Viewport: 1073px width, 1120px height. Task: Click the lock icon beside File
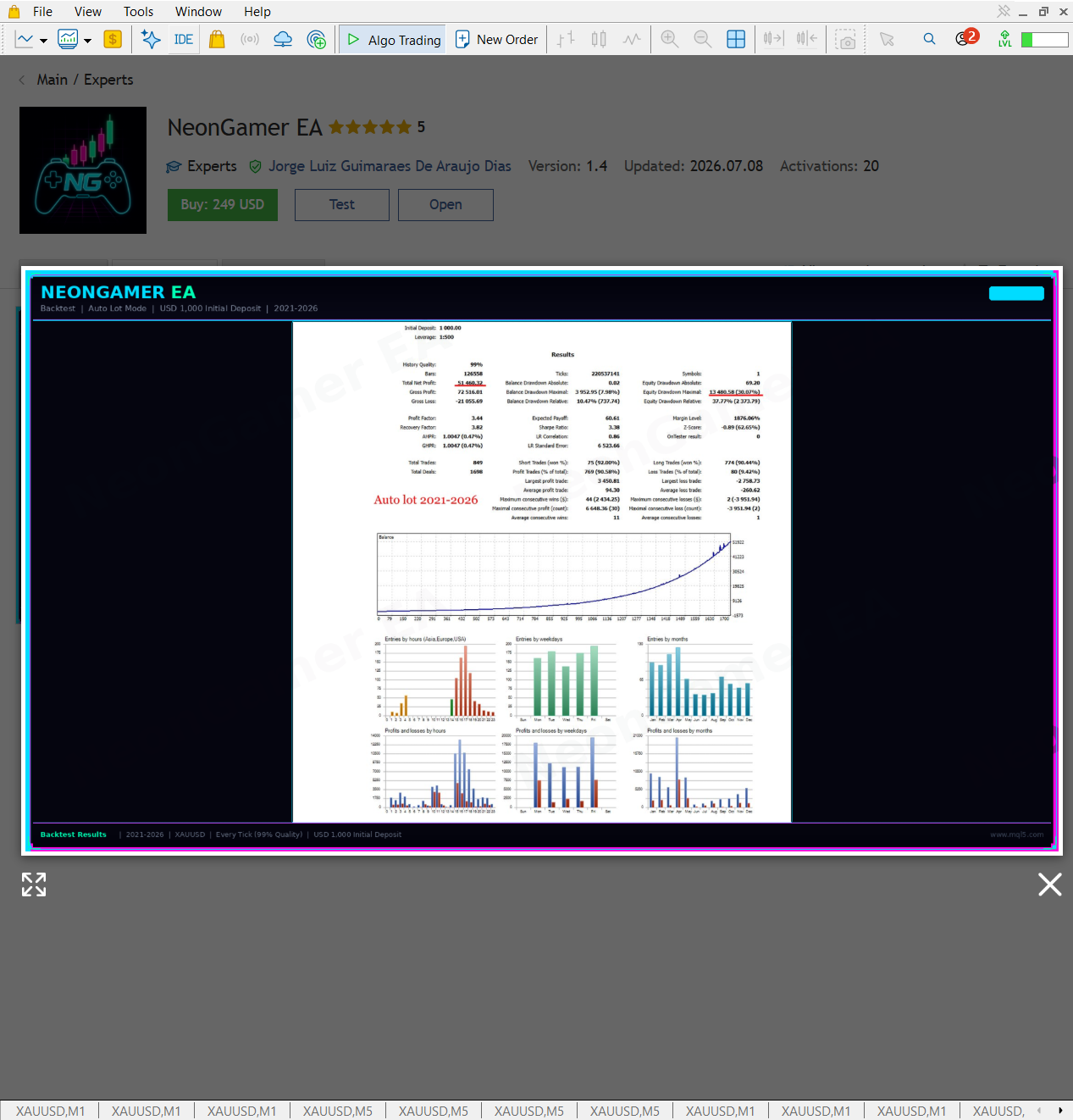pos(14,11)
